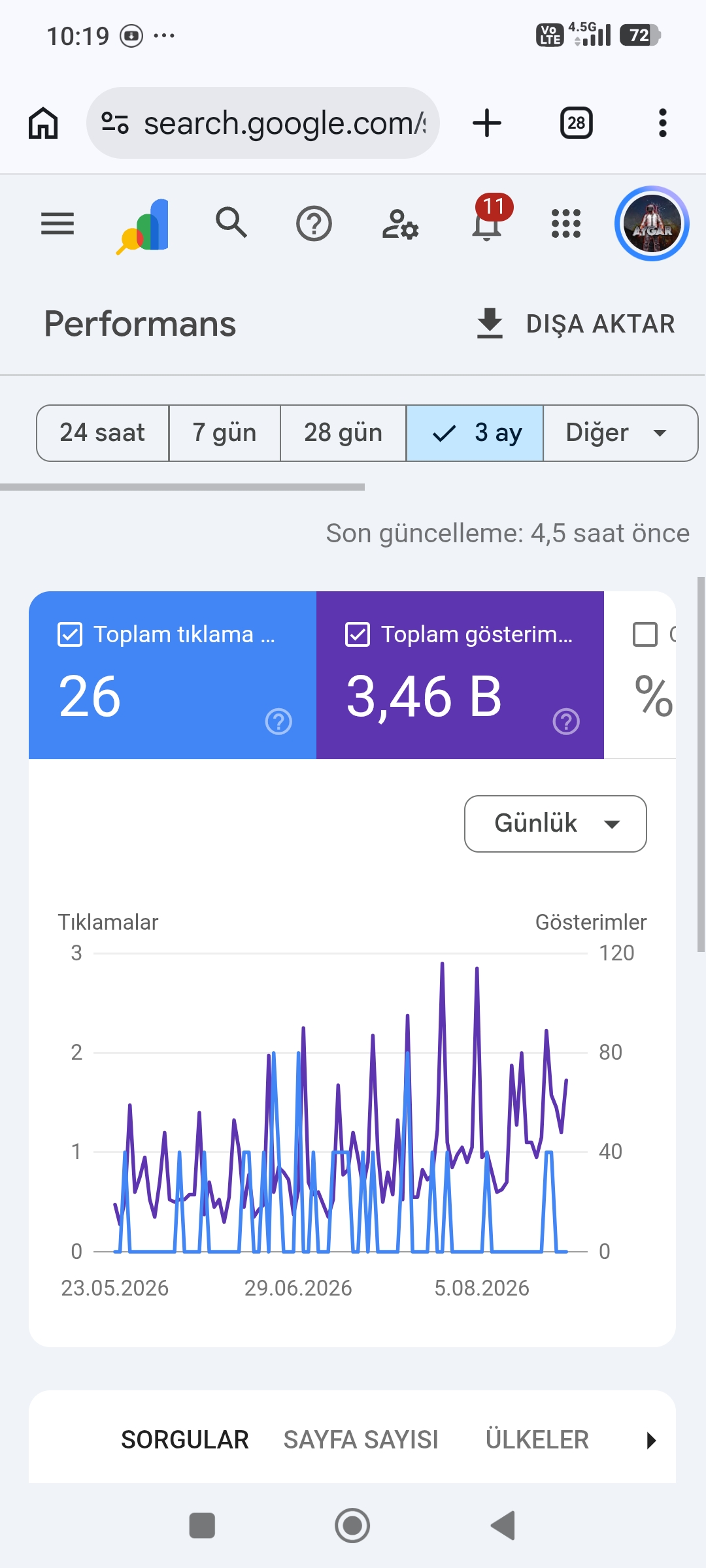Click DIŞA AKTAR export button

point(575,324)
